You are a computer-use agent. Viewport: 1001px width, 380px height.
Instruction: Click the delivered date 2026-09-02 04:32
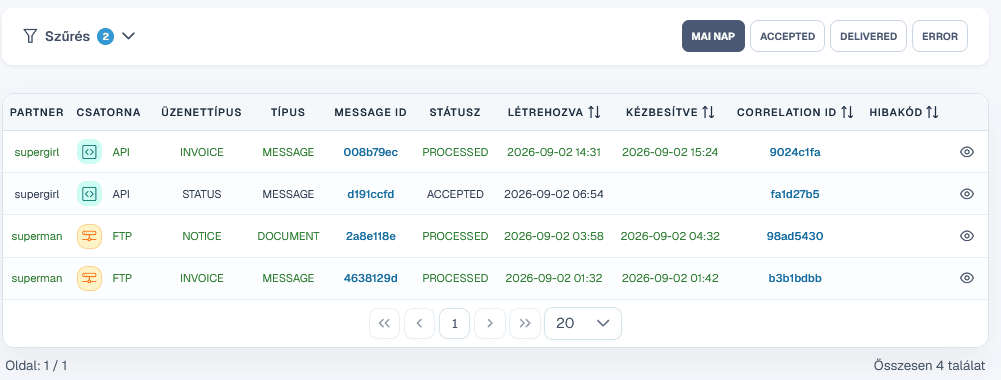(670, 236)
